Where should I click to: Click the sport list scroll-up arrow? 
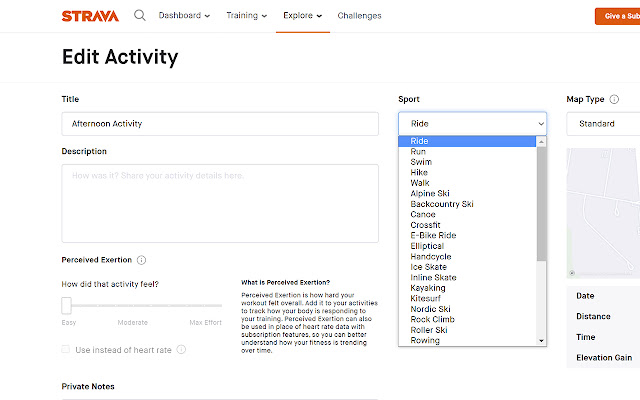click(x=541, y=142)
